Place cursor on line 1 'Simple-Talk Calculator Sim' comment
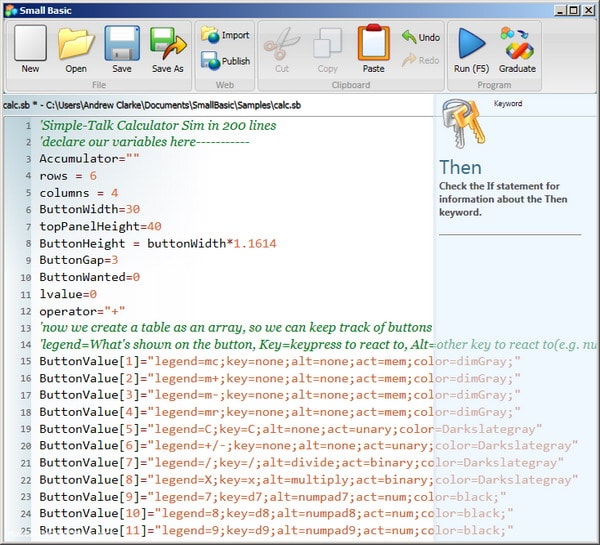This screenshot has height=545, width=600. 158,125
